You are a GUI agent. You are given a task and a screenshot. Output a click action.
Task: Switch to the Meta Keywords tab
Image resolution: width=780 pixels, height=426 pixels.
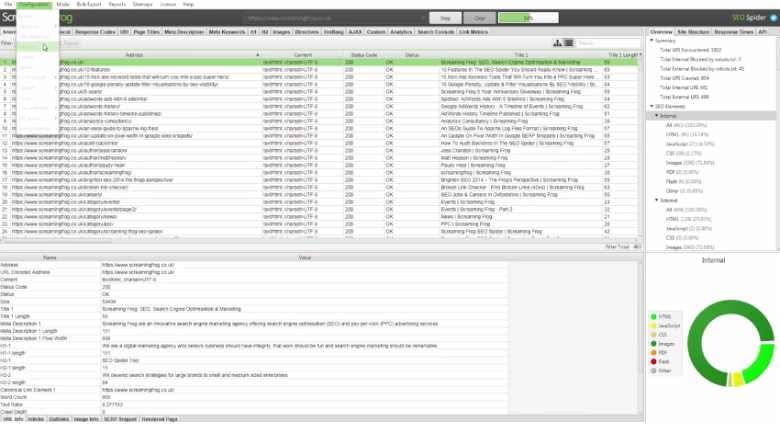[x=227, y=32]
